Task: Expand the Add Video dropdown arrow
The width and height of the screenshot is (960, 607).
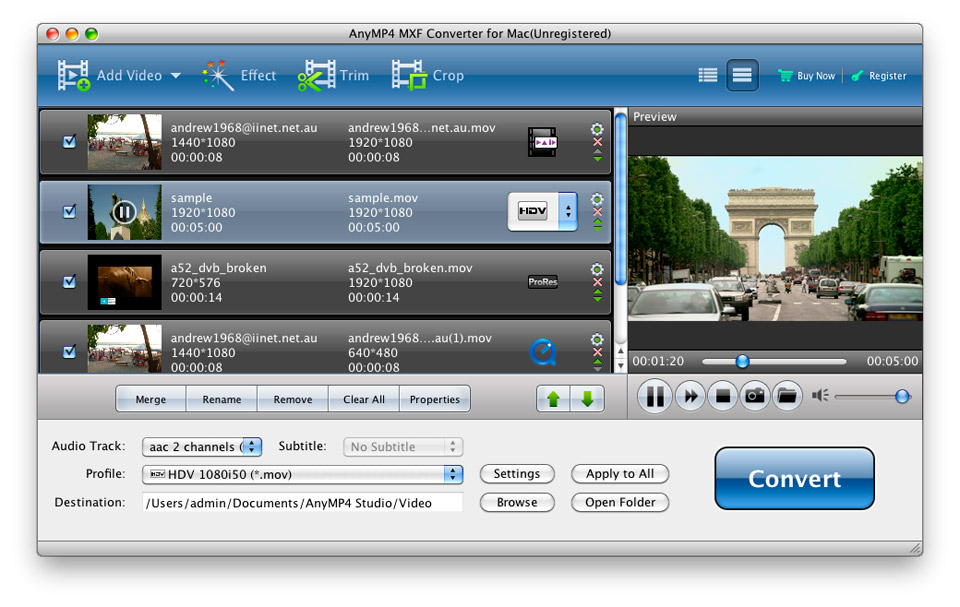Action: coord(176,76)
